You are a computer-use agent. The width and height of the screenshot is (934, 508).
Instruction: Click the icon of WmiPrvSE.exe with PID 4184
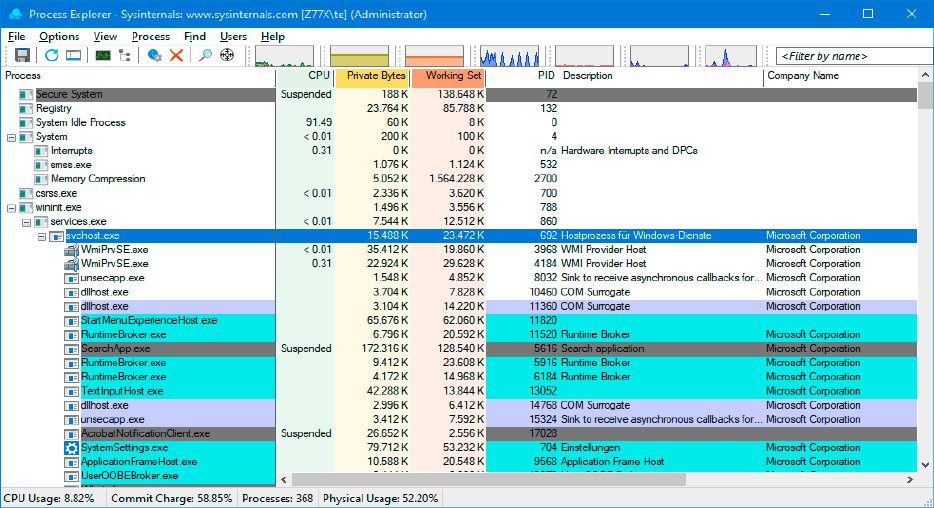(x=71, y=264)
